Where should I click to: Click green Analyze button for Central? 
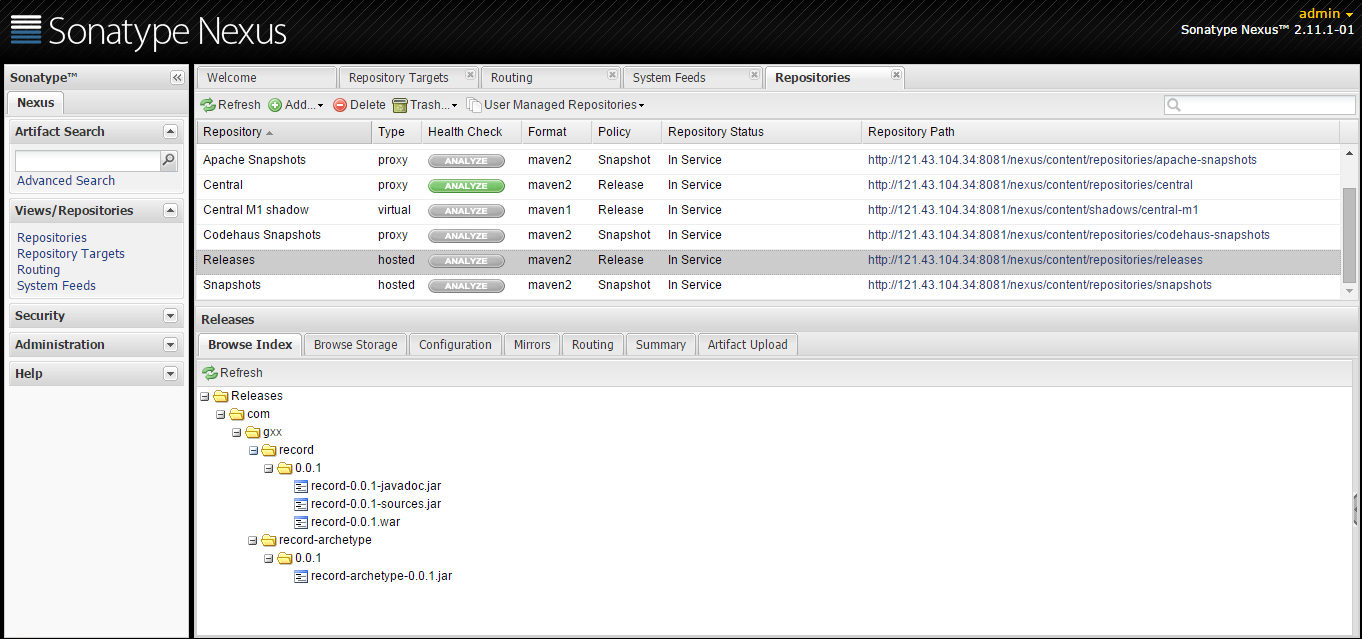coord(466,186)
